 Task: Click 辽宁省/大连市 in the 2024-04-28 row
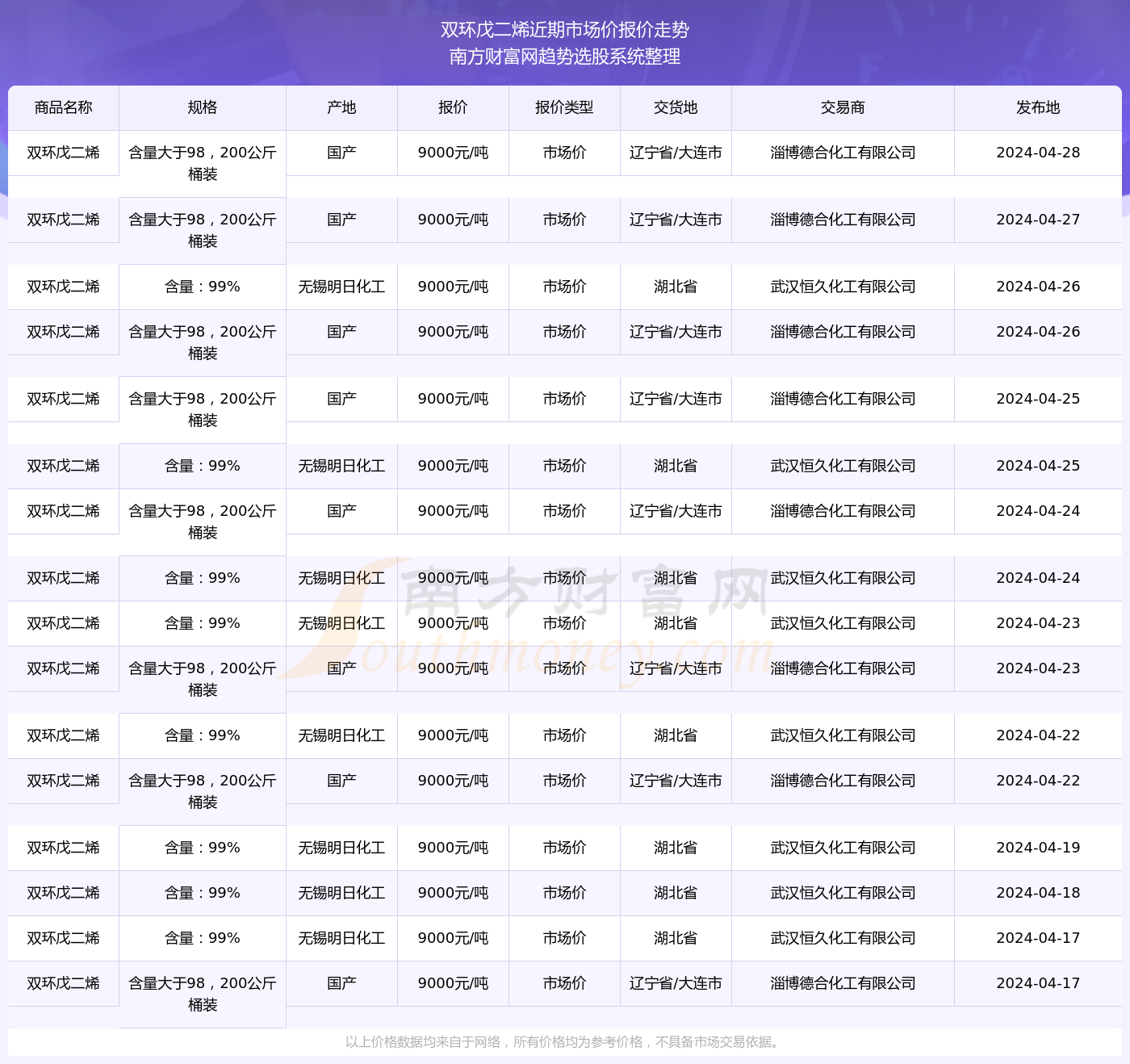676,153
